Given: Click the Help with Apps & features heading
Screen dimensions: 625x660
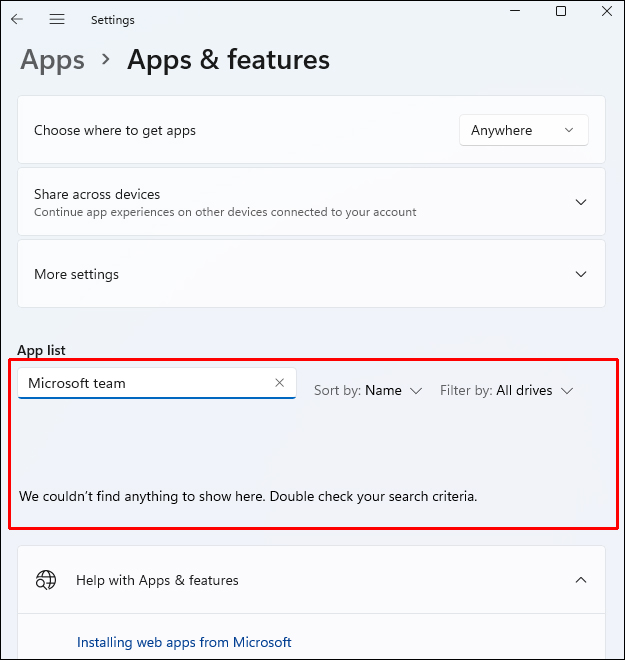Looking at the screenshot, I should coord(157,580).
